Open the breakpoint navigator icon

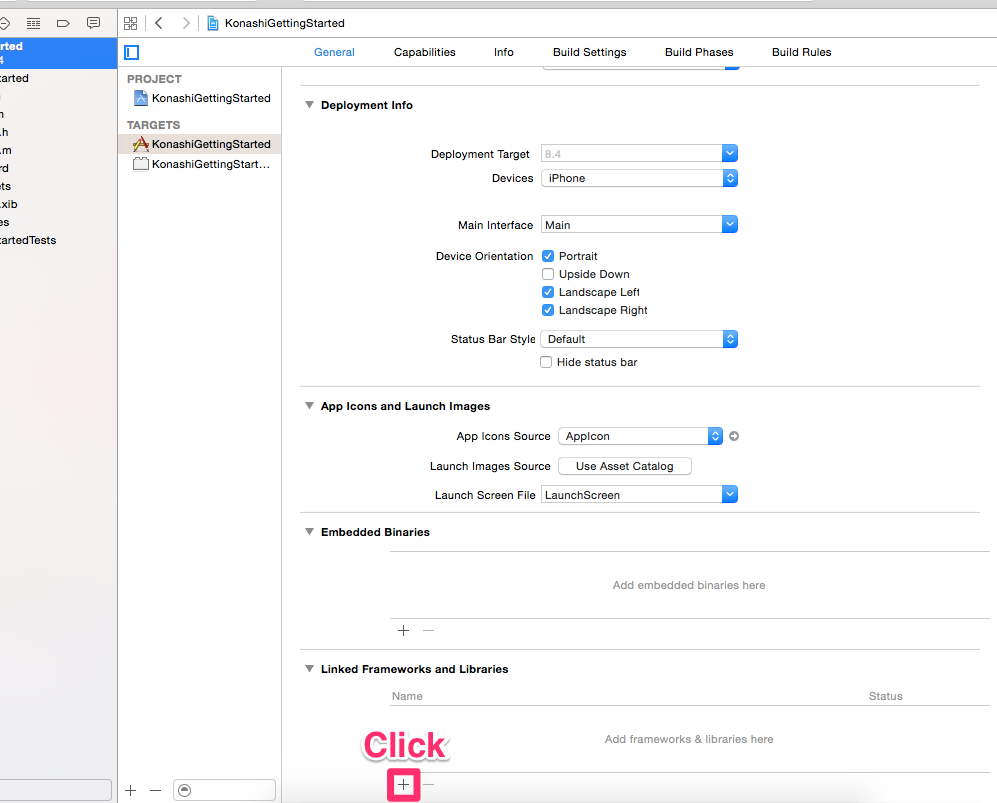tap(63, 23)
